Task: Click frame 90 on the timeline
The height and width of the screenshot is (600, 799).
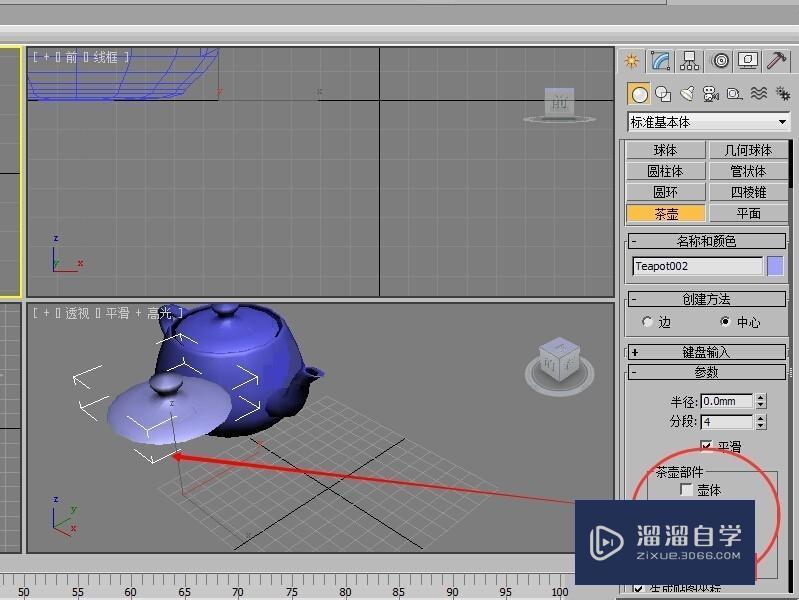Action: coord(452,591)
